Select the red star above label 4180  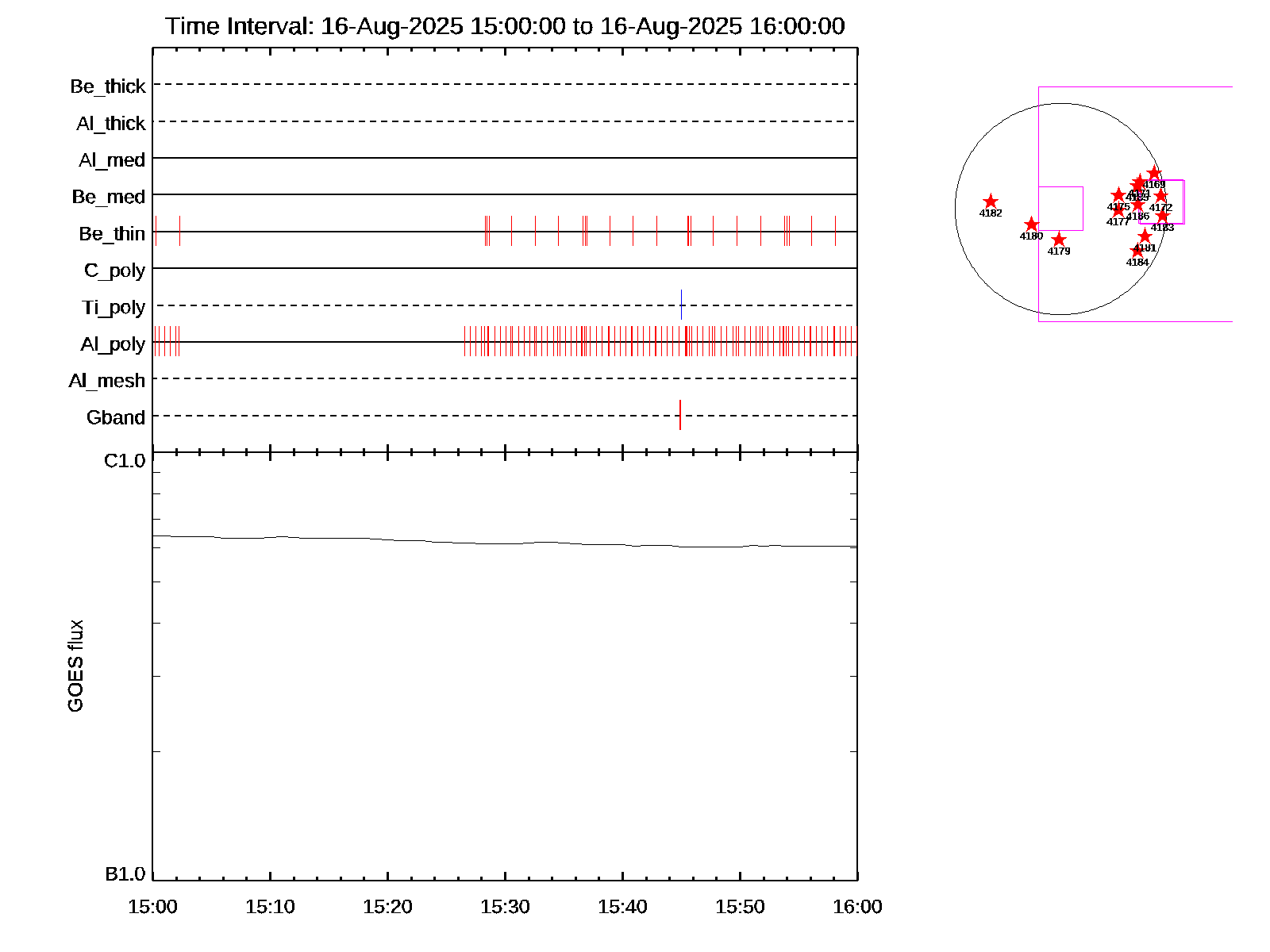[1031, 225]
